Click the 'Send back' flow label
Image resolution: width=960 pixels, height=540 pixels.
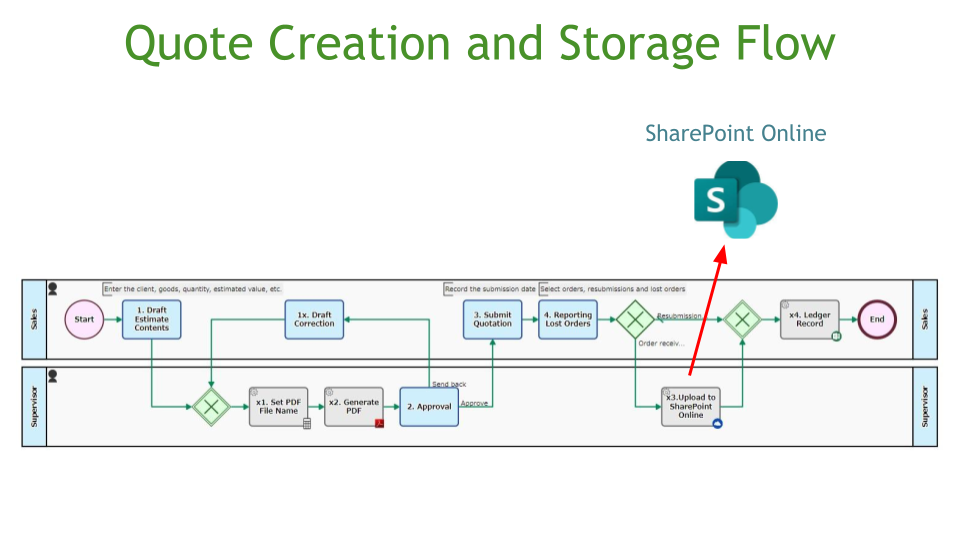tap(449, 384)
